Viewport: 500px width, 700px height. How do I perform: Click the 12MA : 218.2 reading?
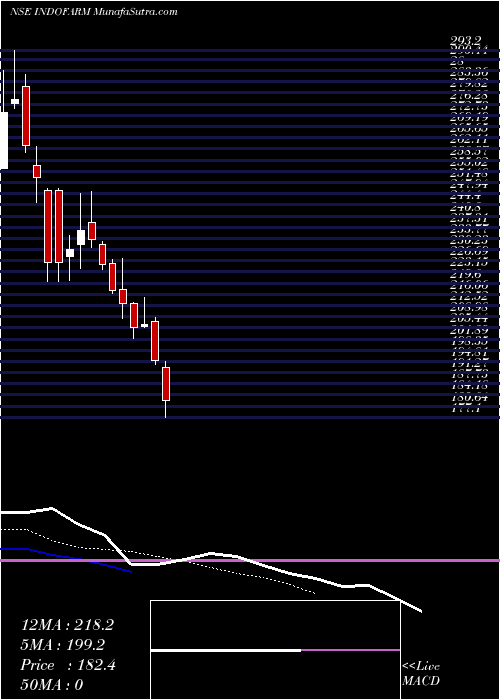(67, 625)
